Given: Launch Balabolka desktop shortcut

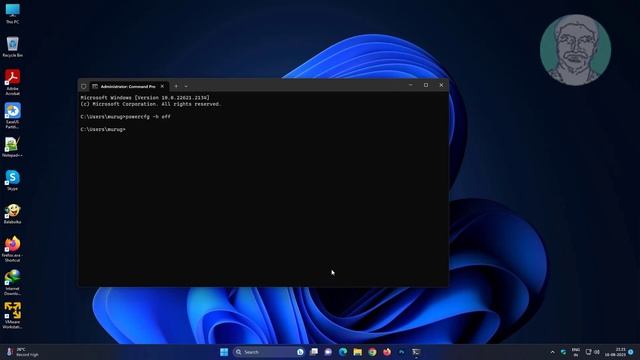Looking at the screenshot, I should click(12, 214).
